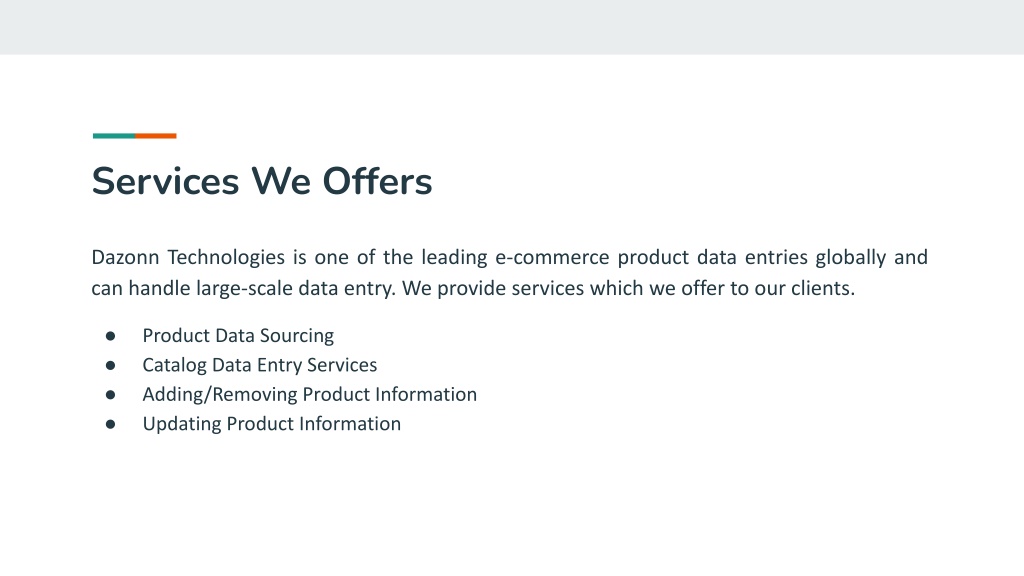The width and height of the screenshot is (1024, 576).
Task: Click the bullet dot beside Catalog Data Entry Services
Action: pos(110,365)
